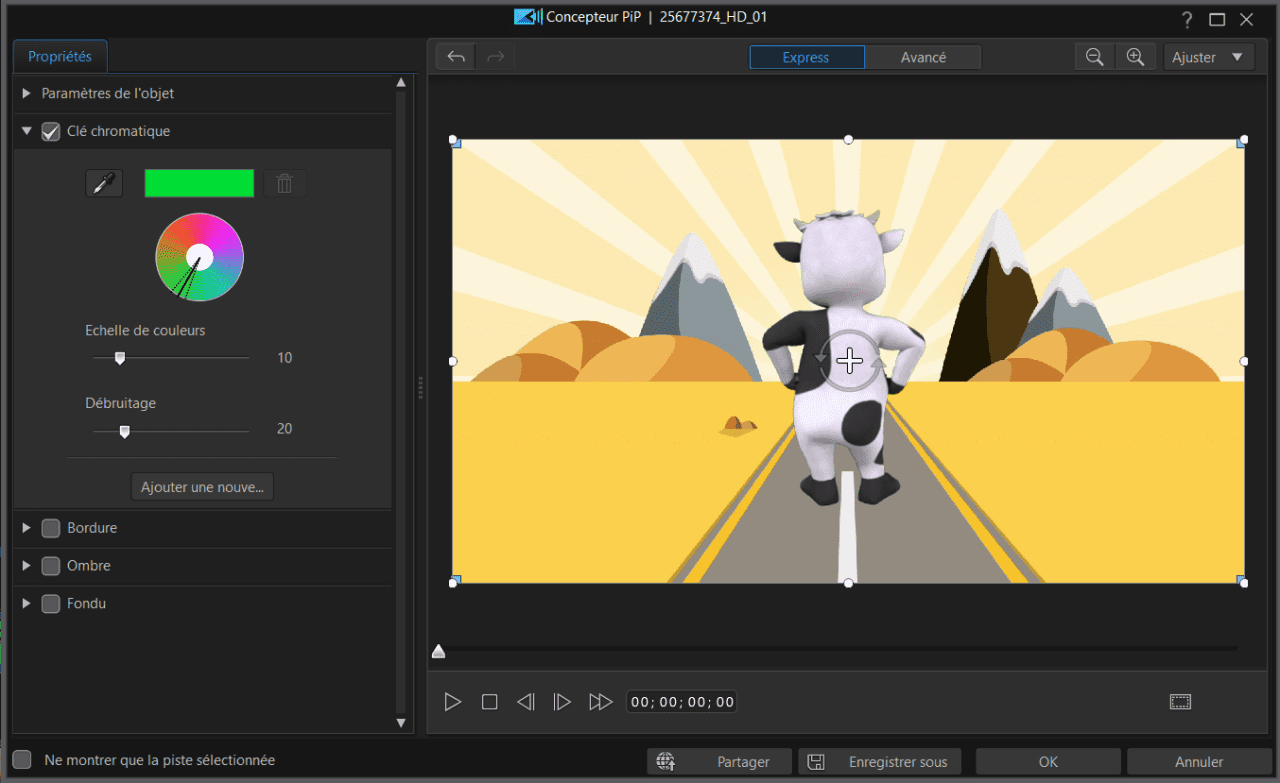This screenshot has height=783, width=1280.
Task: Click the floppy disk save icon
Action: [x=816, y=762]
